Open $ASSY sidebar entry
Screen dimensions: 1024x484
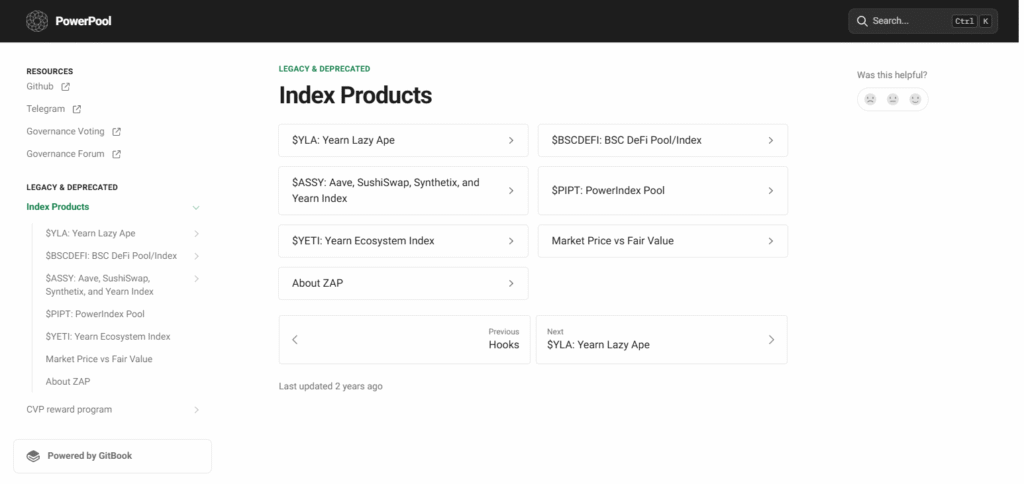99,285
